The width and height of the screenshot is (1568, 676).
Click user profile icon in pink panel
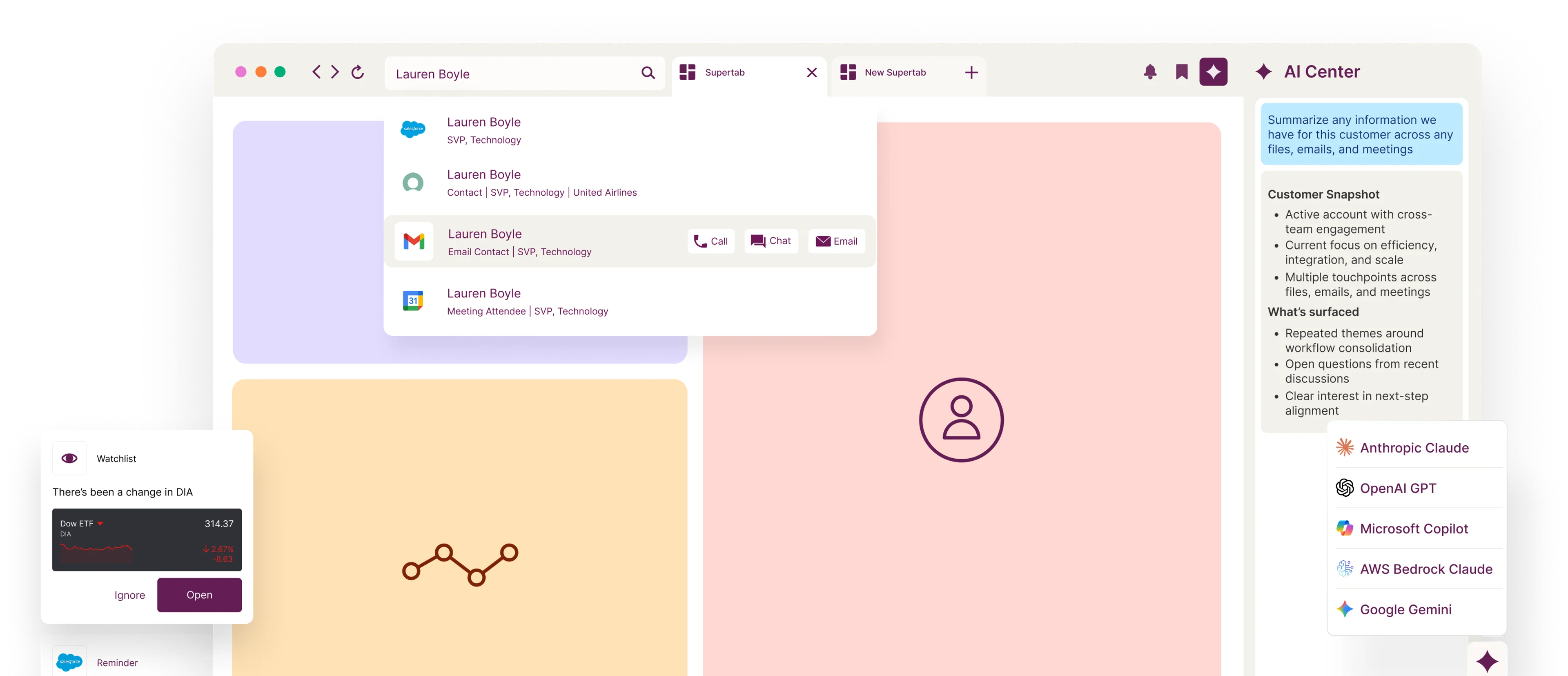961,419
